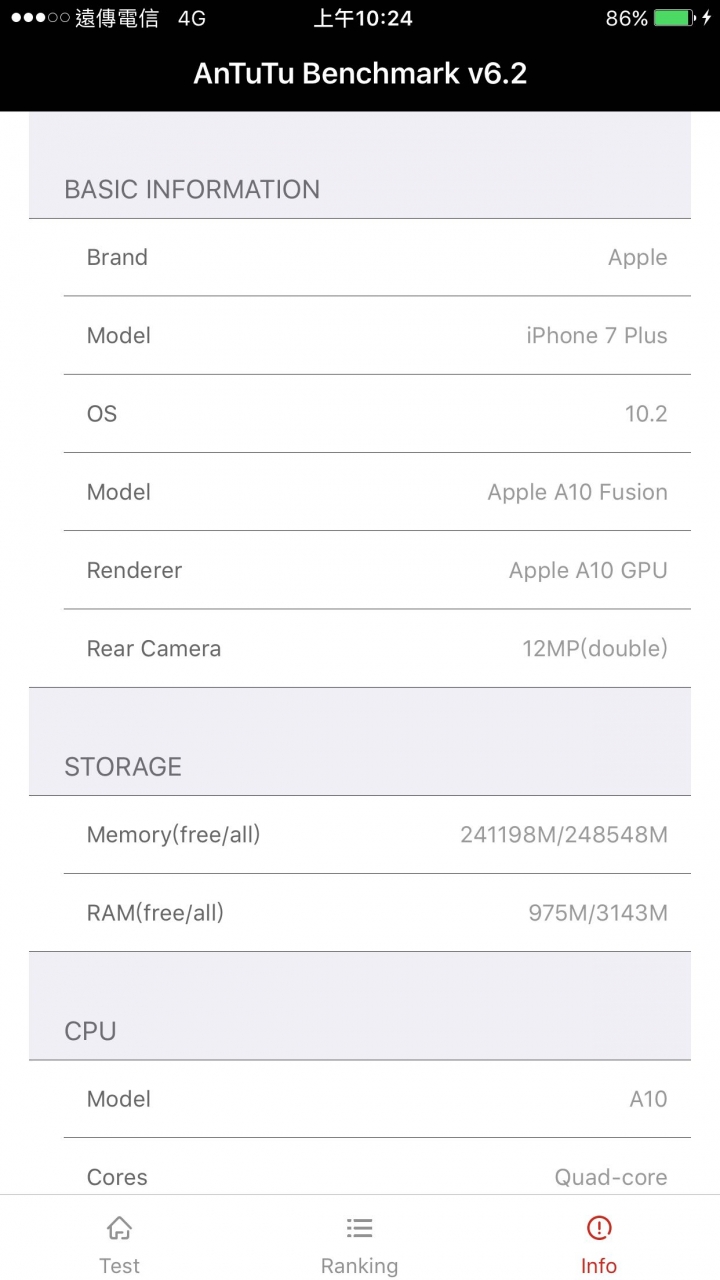This screenshot has width=720, height=1280.
Task: Switch to the Ranking tab label
Action: tap(359, 1266)
